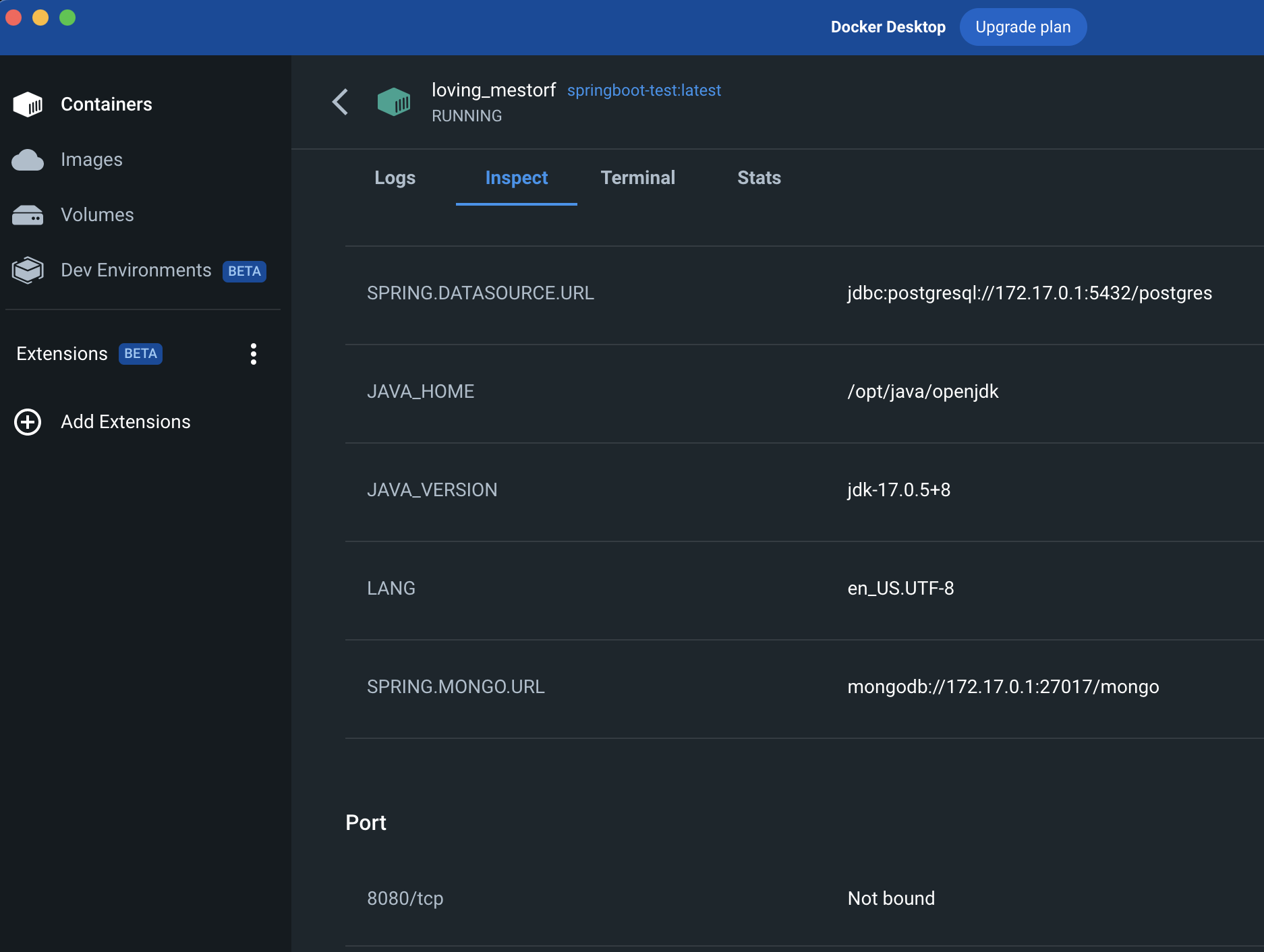Screen dimensions: 1264x952
Task: Click the Volumes drive icon
Action: [28, 215]
